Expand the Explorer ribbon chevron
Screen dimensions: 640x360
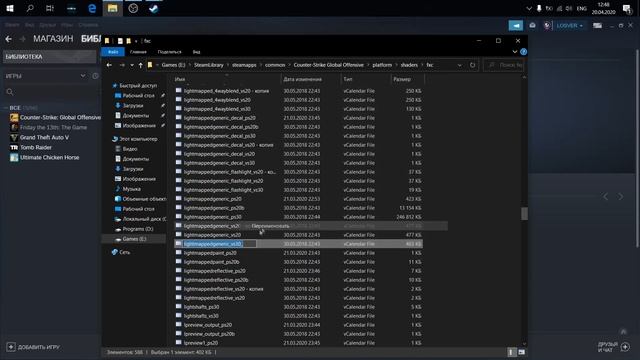(x=515, y=52)
